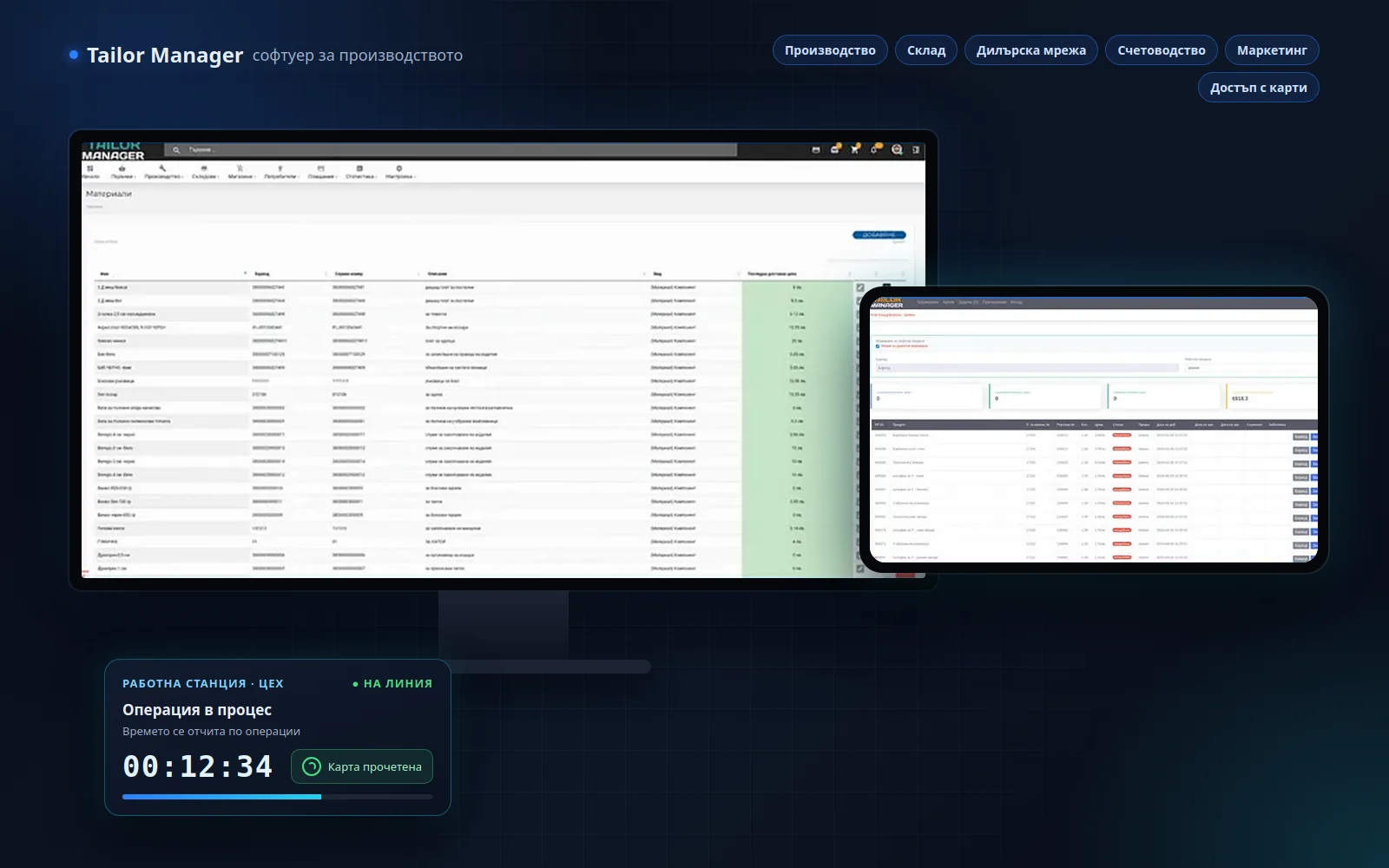Screen dimensions: 1389x868
Task: Click the blue Добавяне button in Материали
Action: coord(879,234)
